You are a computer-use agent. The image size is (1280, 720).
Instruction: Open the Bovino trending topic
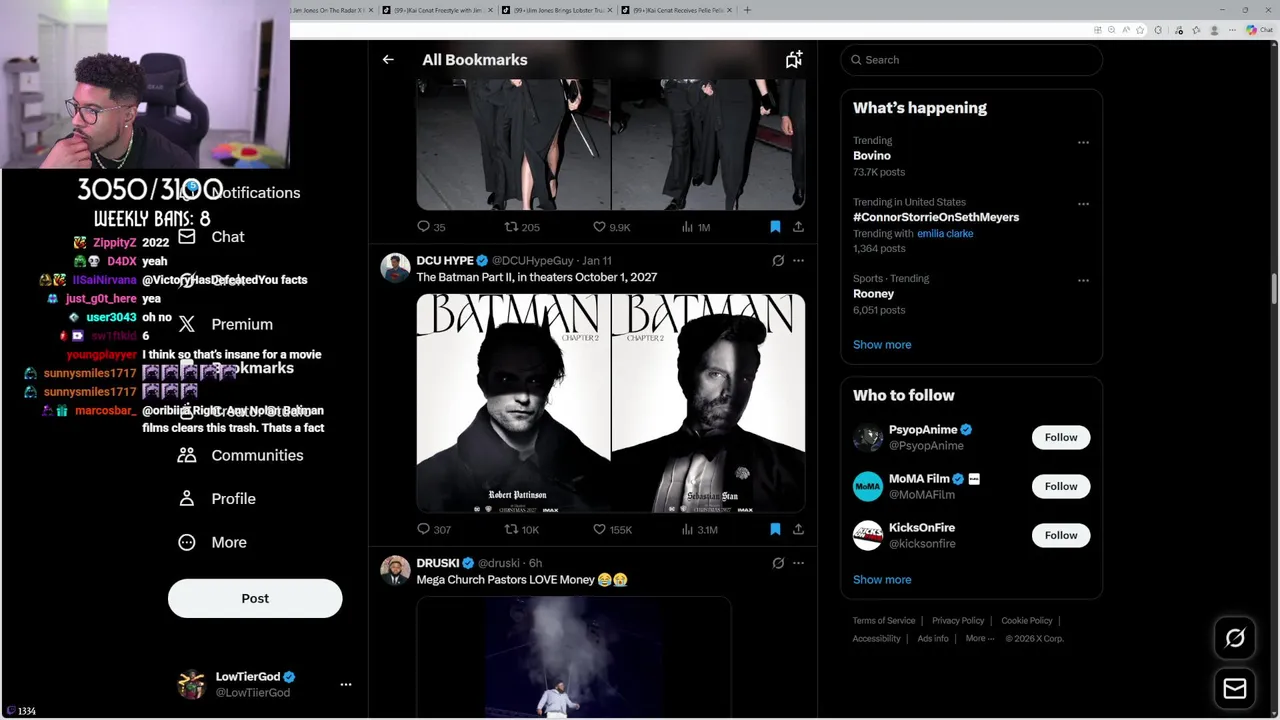(x=871, y=156)
